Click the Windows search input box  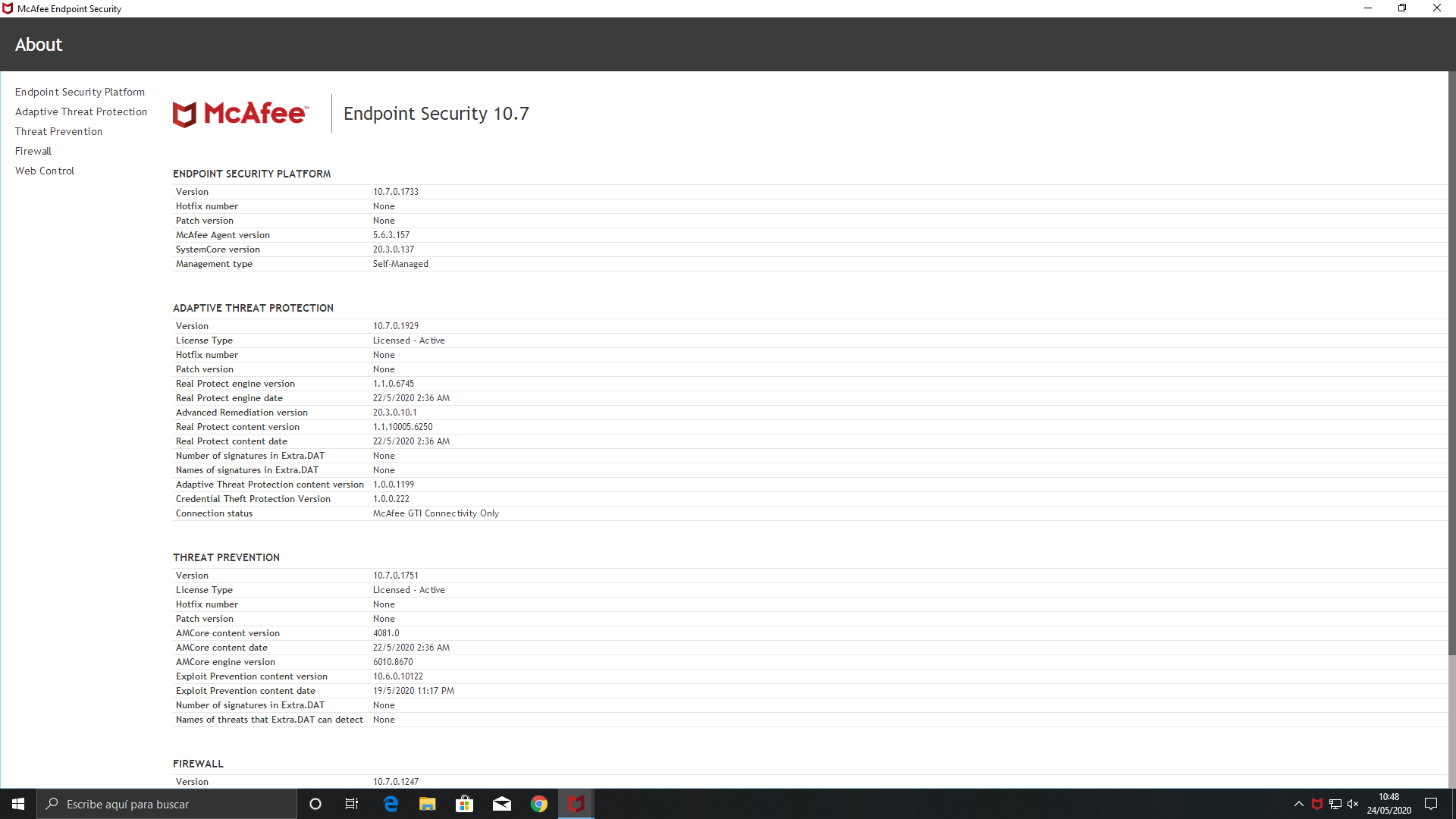pyautogui.click(x=167, y=804)
